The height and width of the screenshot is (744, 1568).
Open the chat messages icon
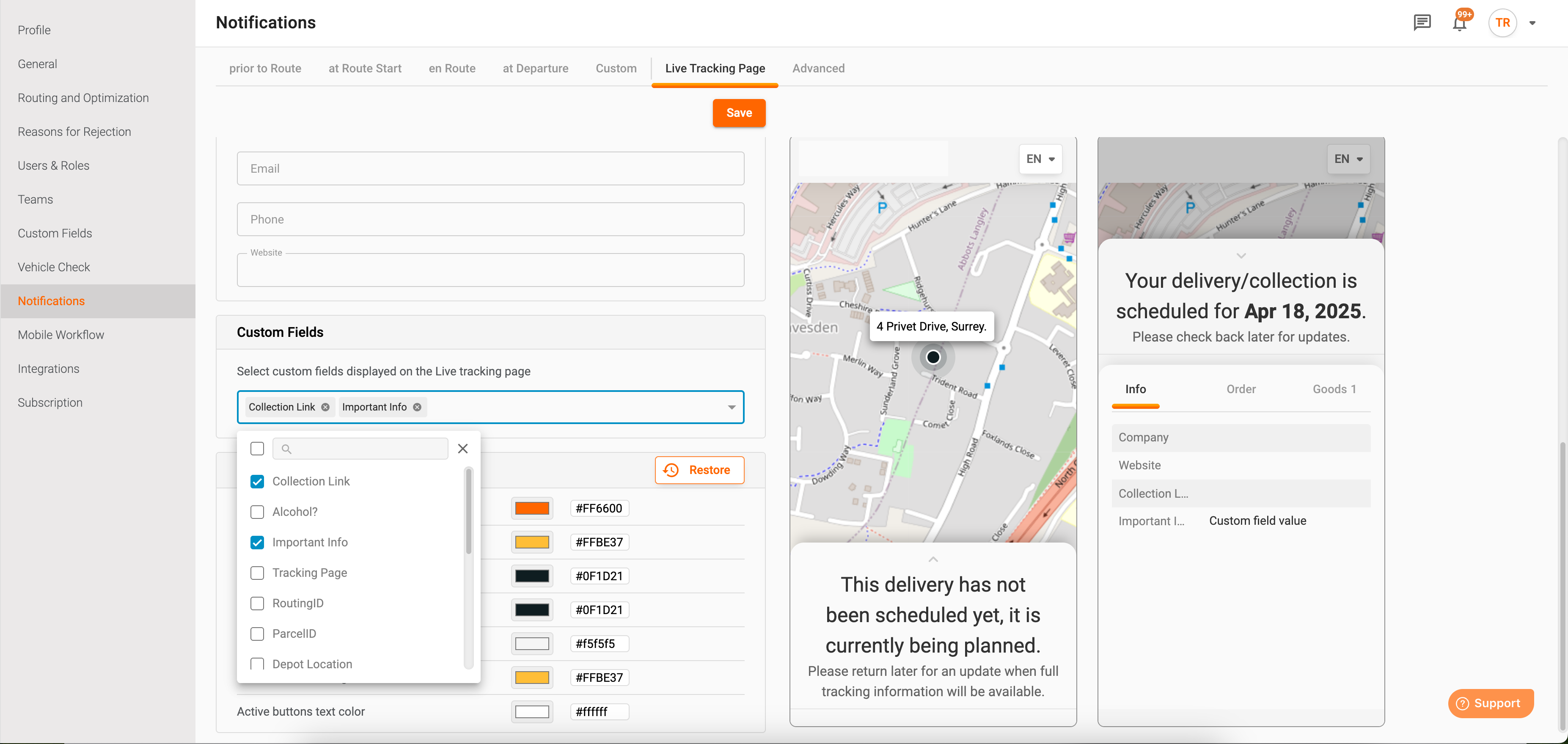1422,22
